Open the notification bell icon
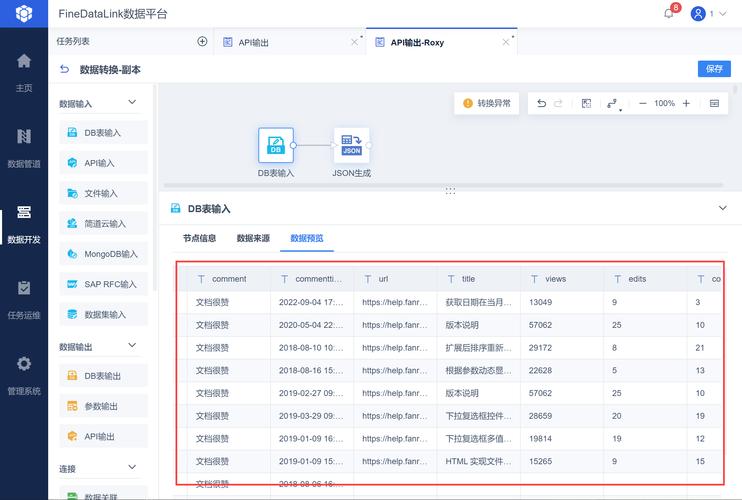 [x=669, y=14]
